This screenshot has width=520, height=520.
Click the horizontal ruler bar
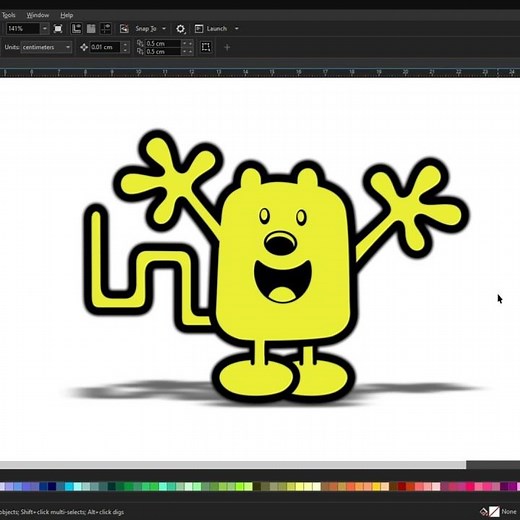click(260, 72)
